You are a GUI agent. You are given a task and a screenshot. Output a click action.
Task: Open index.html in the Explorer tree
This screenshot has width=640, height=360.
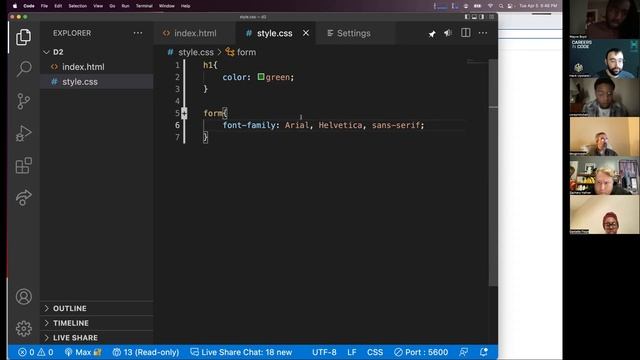click(96, 67)
